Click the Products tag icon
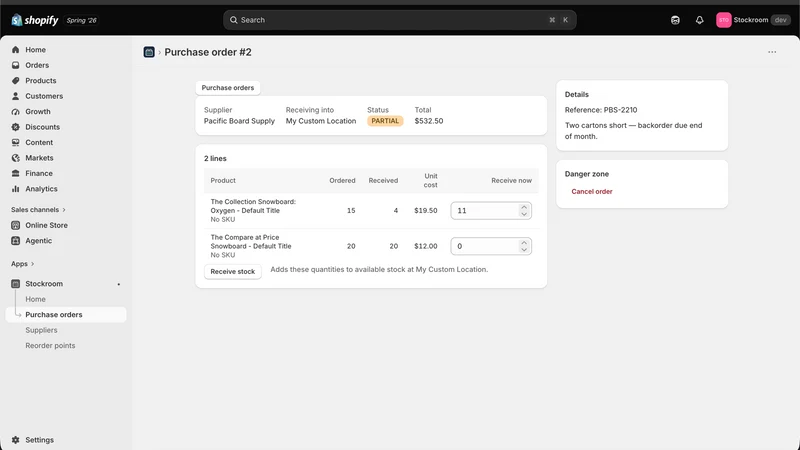800x450 pixels. [x=15, y=81]
